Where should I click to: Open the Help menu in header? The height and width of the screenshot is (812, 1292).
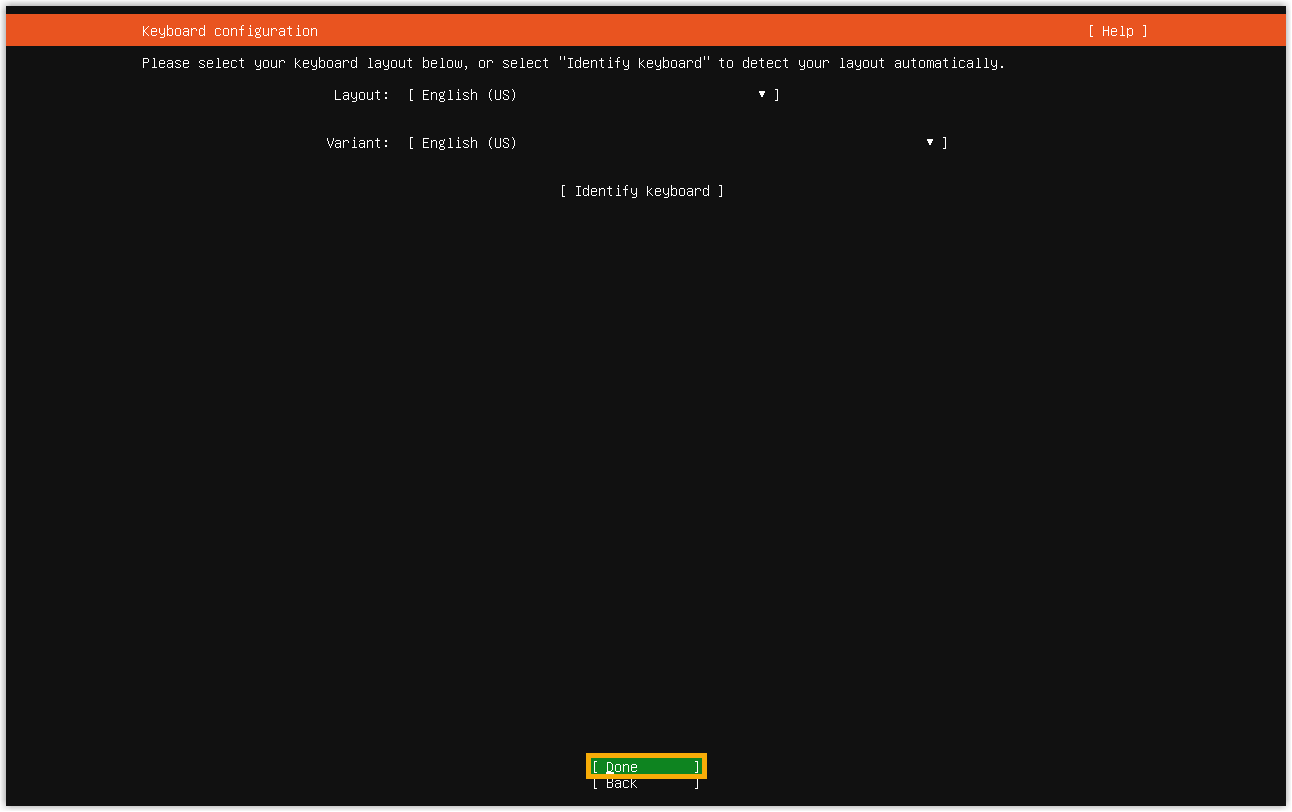pos(1117,31)
